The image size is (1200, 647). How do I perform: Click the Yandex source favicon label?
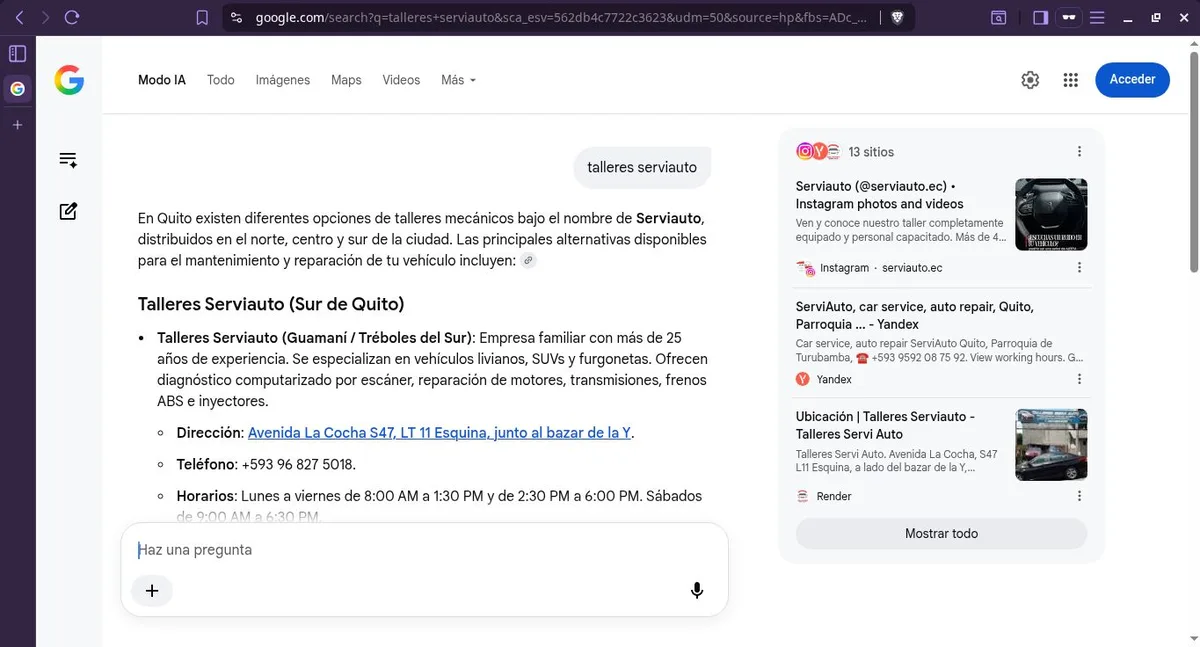(x=824, y=379)
